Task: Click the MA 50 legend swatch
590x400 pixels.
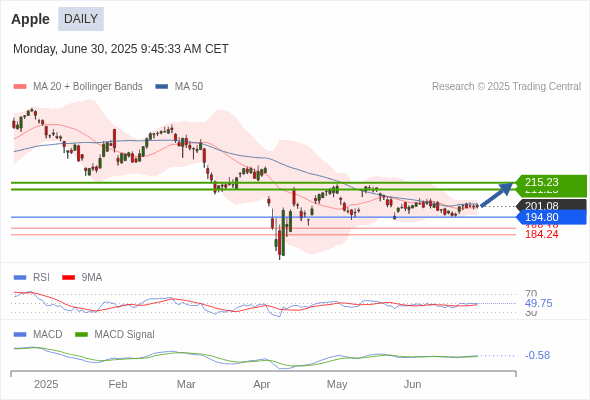Action: (x=162, y=87)
